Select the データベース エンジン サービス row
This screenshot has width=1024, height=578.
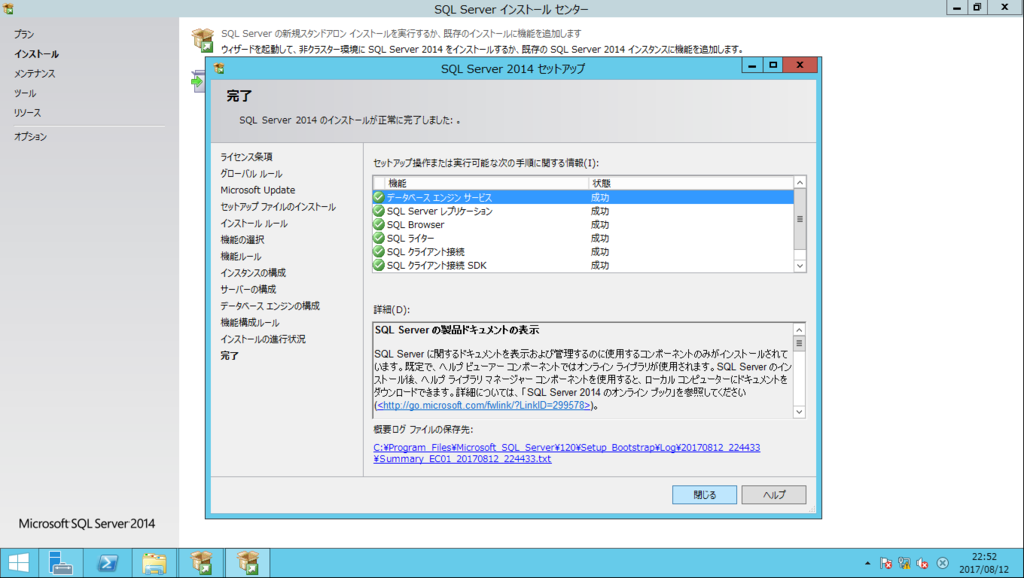point(583,197)
